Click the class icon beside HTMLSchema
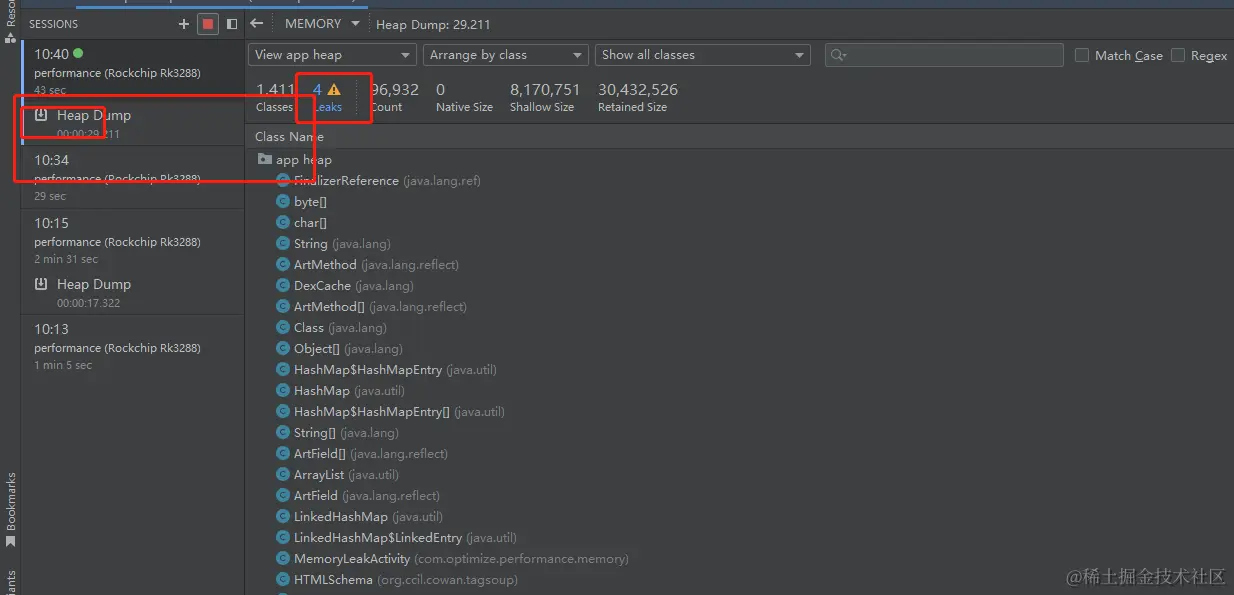The height and width of the screenshot is (595, 1234). coord(284,579)
